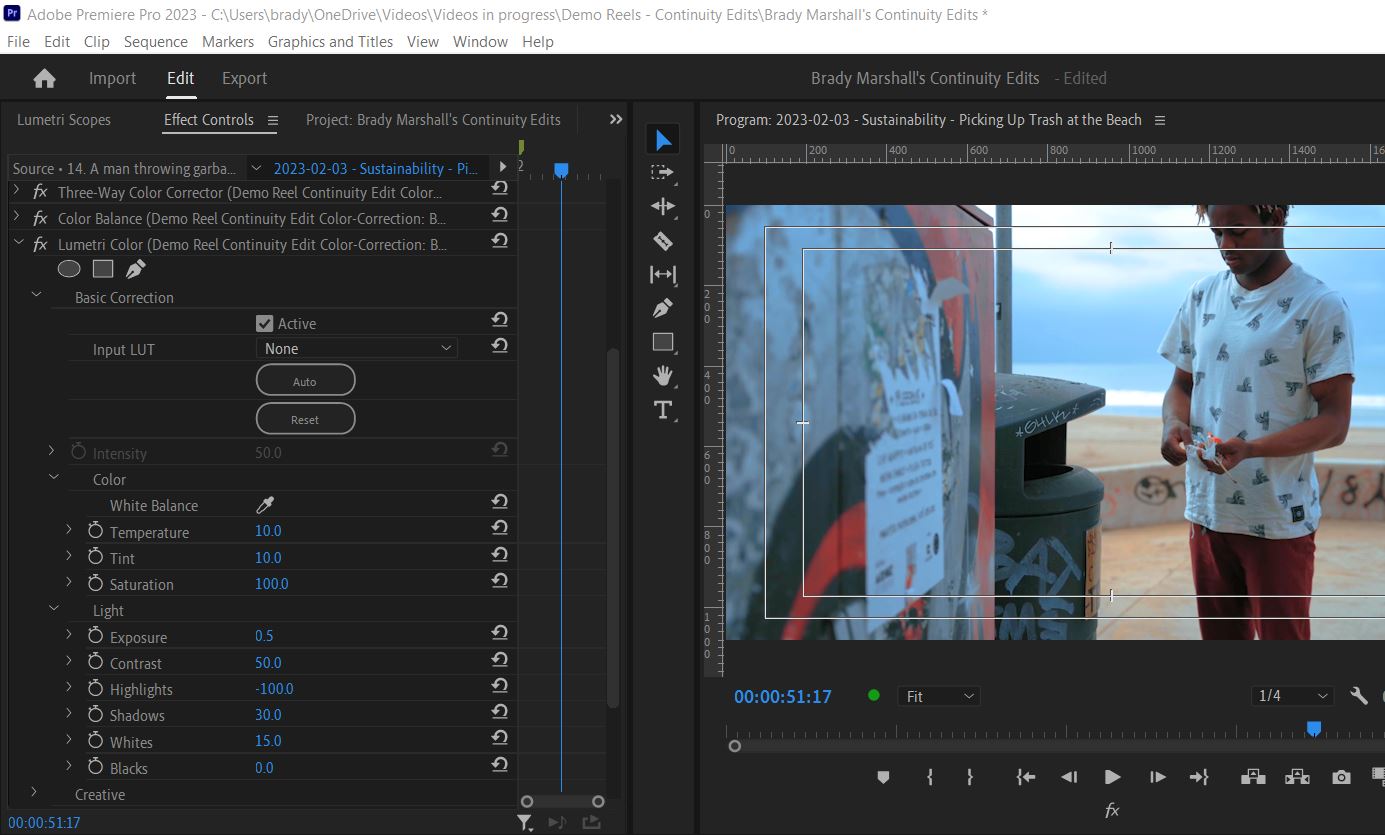Click the Home icon
The image size is (1385, 835).
click(44, 78)
